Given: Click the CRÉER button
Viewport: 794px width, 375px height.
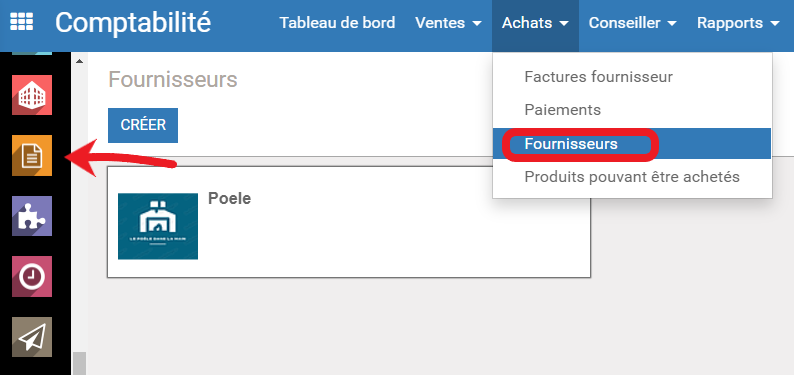Looking at the screenshot, I should pos(143,125).
